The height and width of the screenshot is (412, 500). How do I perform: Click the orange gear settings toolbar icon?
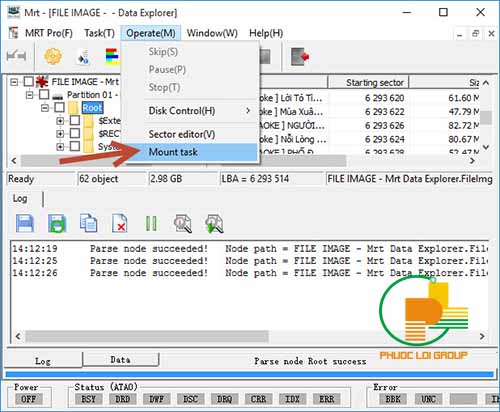[x=53, y=56]
